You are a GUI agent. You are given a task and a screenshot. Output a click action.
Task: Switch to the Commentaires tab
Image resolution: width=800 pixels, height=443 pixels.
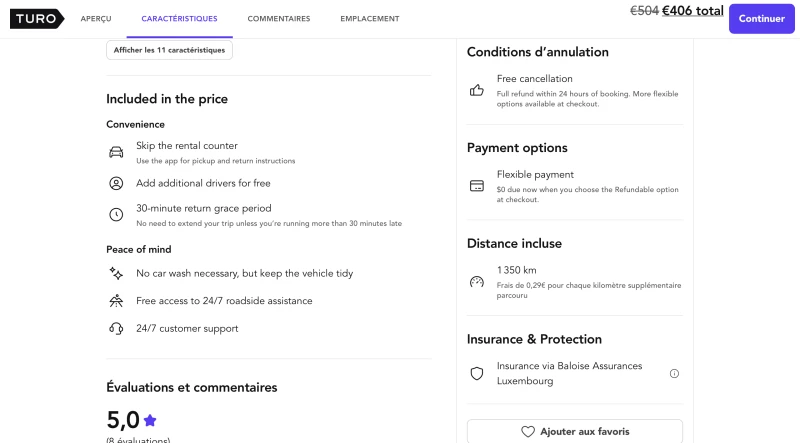[279, 19]
